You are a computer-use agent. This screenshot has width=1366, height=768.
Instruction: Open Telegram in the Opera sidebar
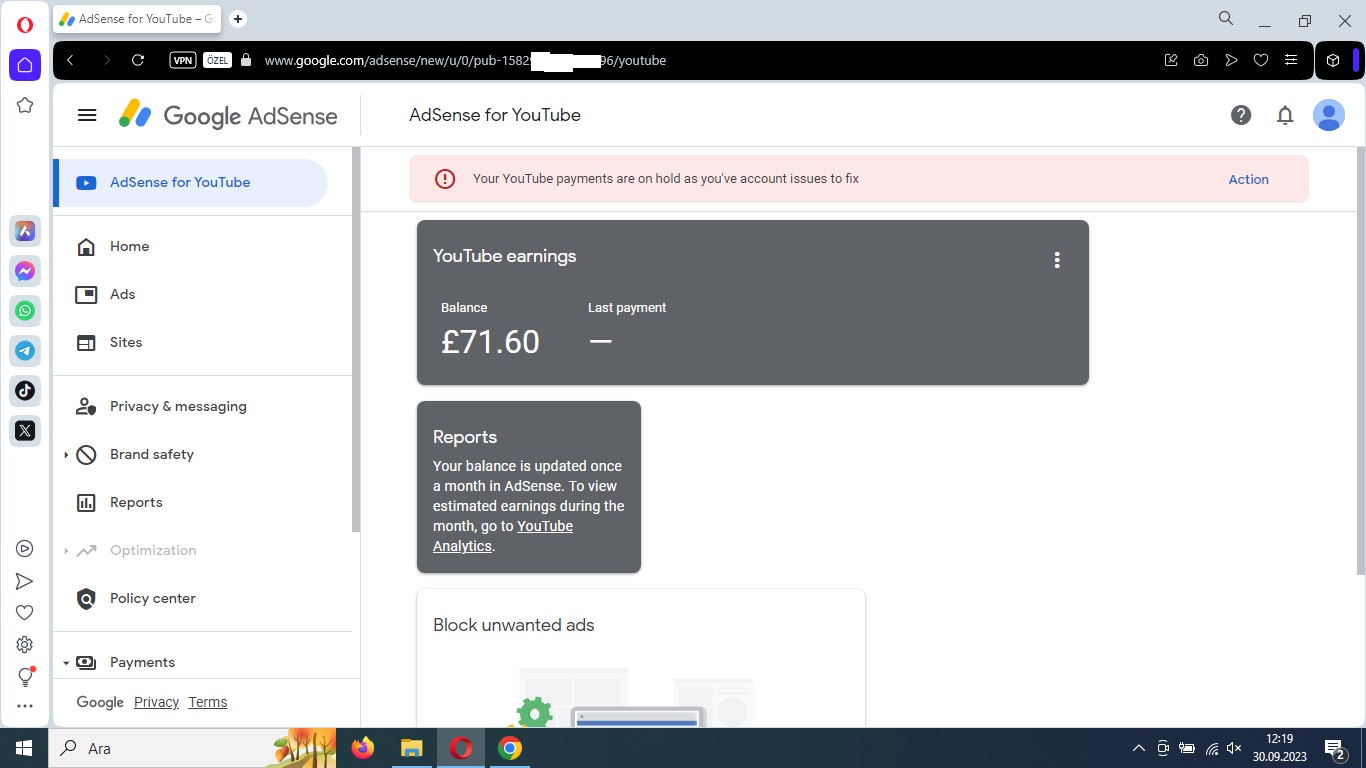[25, 351]
